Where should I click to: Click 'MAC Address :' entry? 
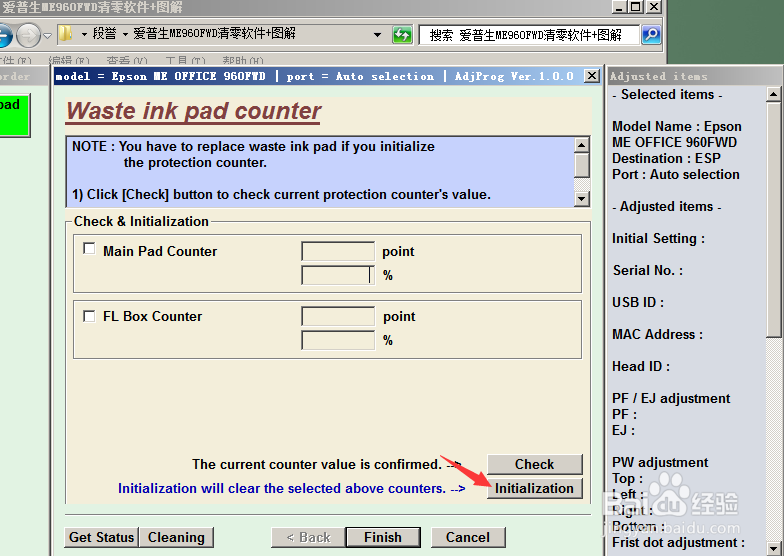coord(658,334)
